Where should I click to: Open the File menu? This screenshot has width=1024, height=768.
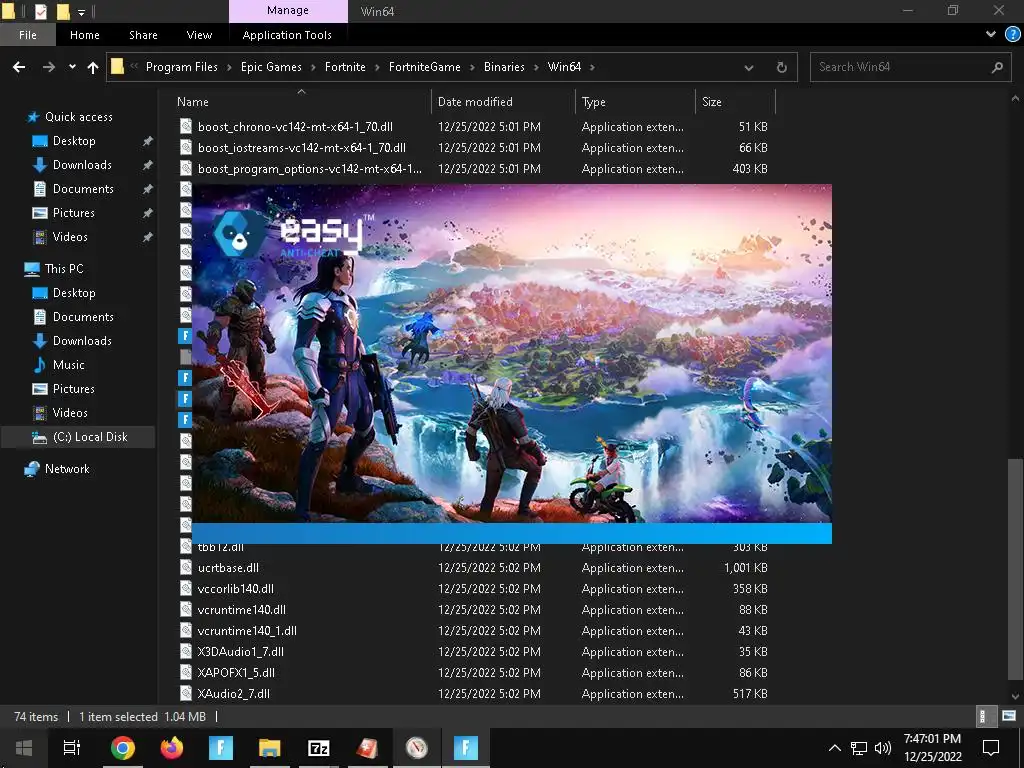click(27, 35)
